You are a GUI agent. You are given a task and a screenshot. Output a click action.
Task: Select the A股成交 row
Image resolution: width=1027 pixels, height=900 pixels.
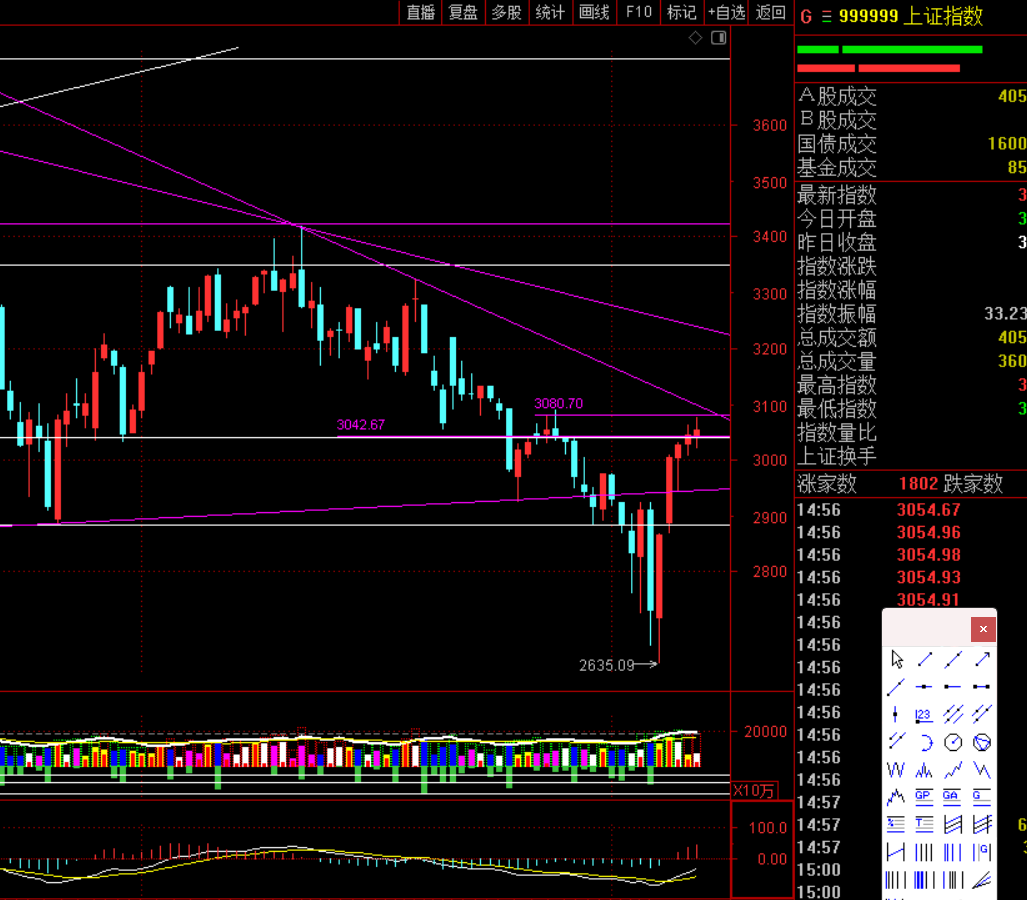tap(912, 96)
